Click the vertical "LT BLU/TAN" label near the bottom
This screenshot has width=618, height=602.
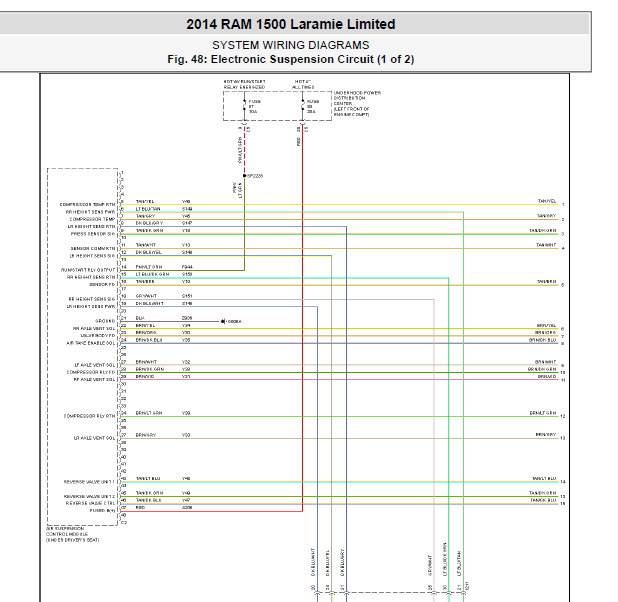459,563
